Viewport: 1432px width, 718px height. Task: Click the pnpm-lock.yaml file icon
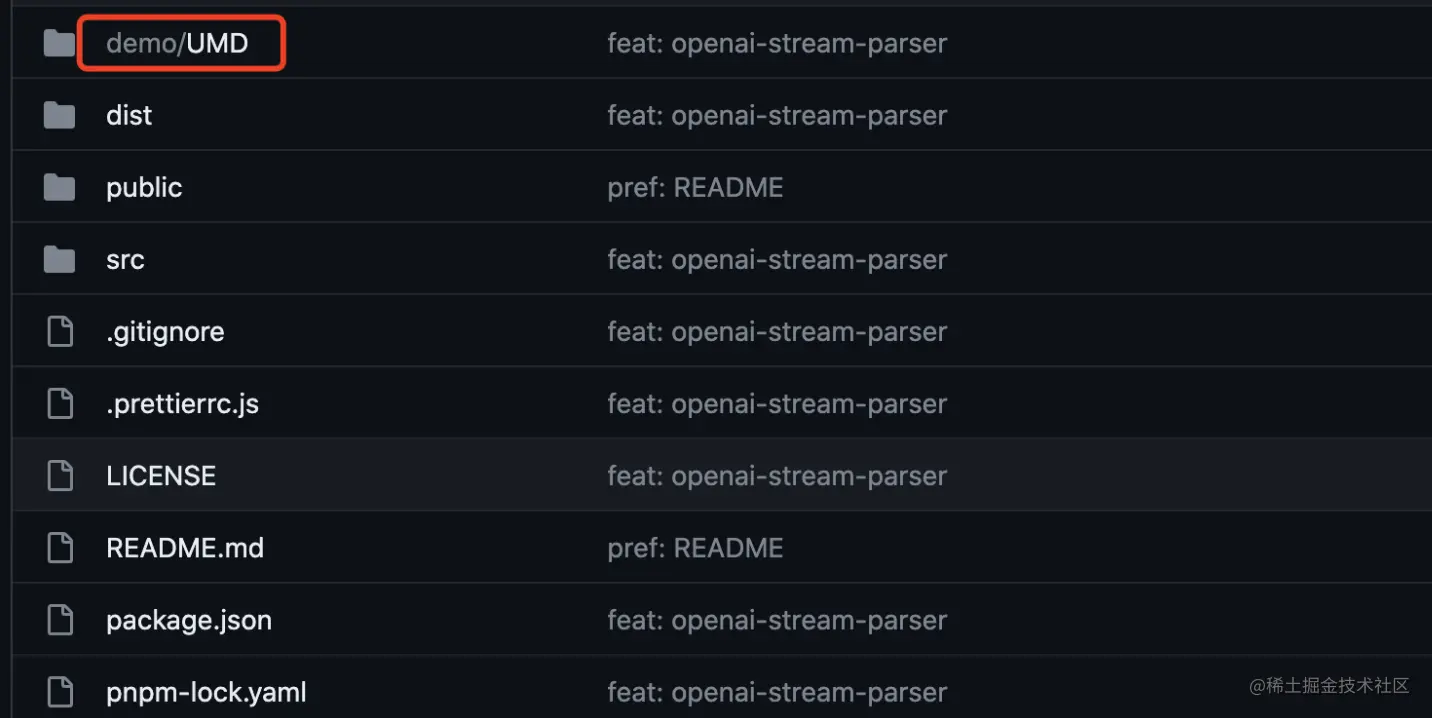[60, 692]
